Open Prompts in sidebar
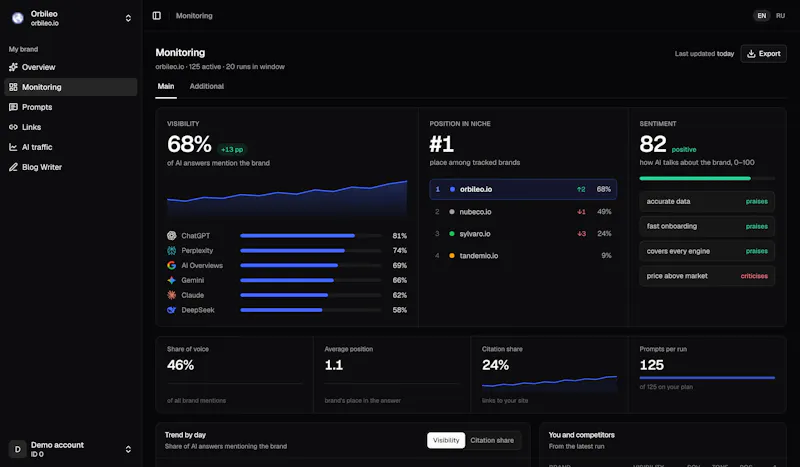Viewport: 800px width, 467px height. click(x=70, y=107)
